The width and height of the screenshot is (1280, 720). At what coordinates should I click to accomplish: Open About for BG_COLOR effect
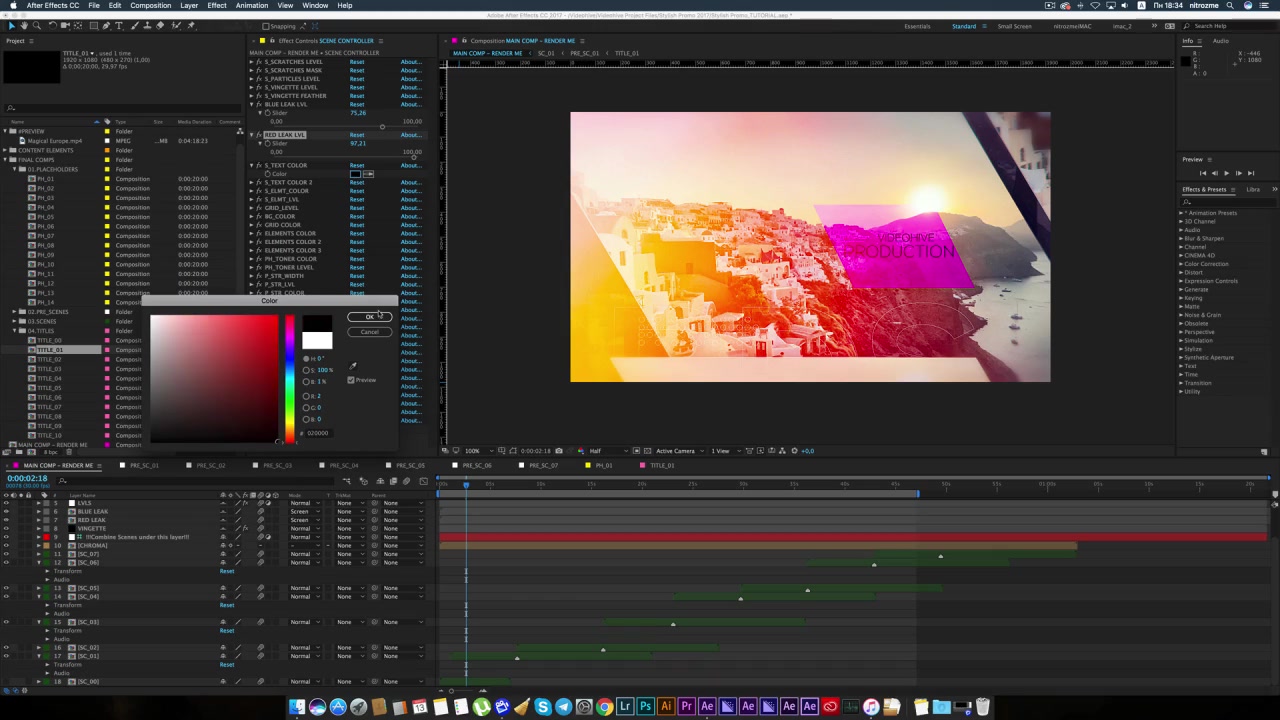pos(410,216)
